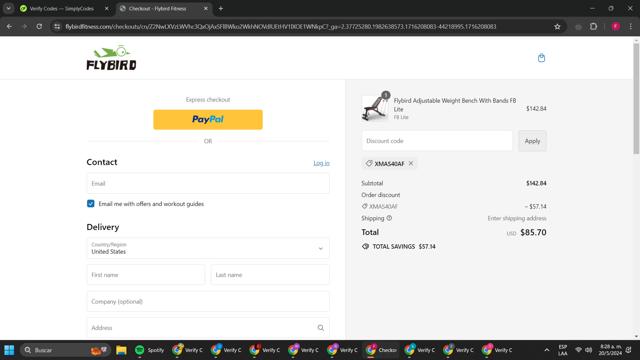Screen dimensions: 640x360
Task: Open the Wi-Fi network icon
Action: (x=578, y=350)
